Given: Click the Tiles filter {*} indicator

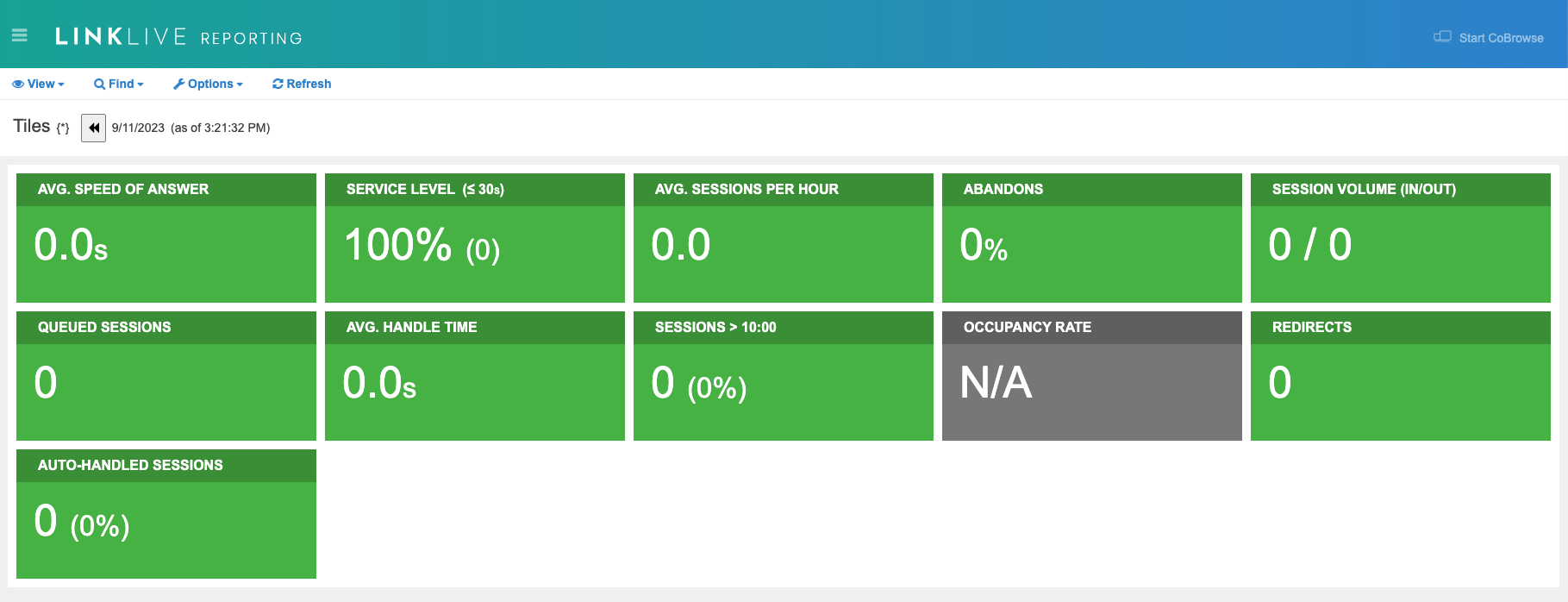Looking at the screenshot, I should (x=63, y=129).
